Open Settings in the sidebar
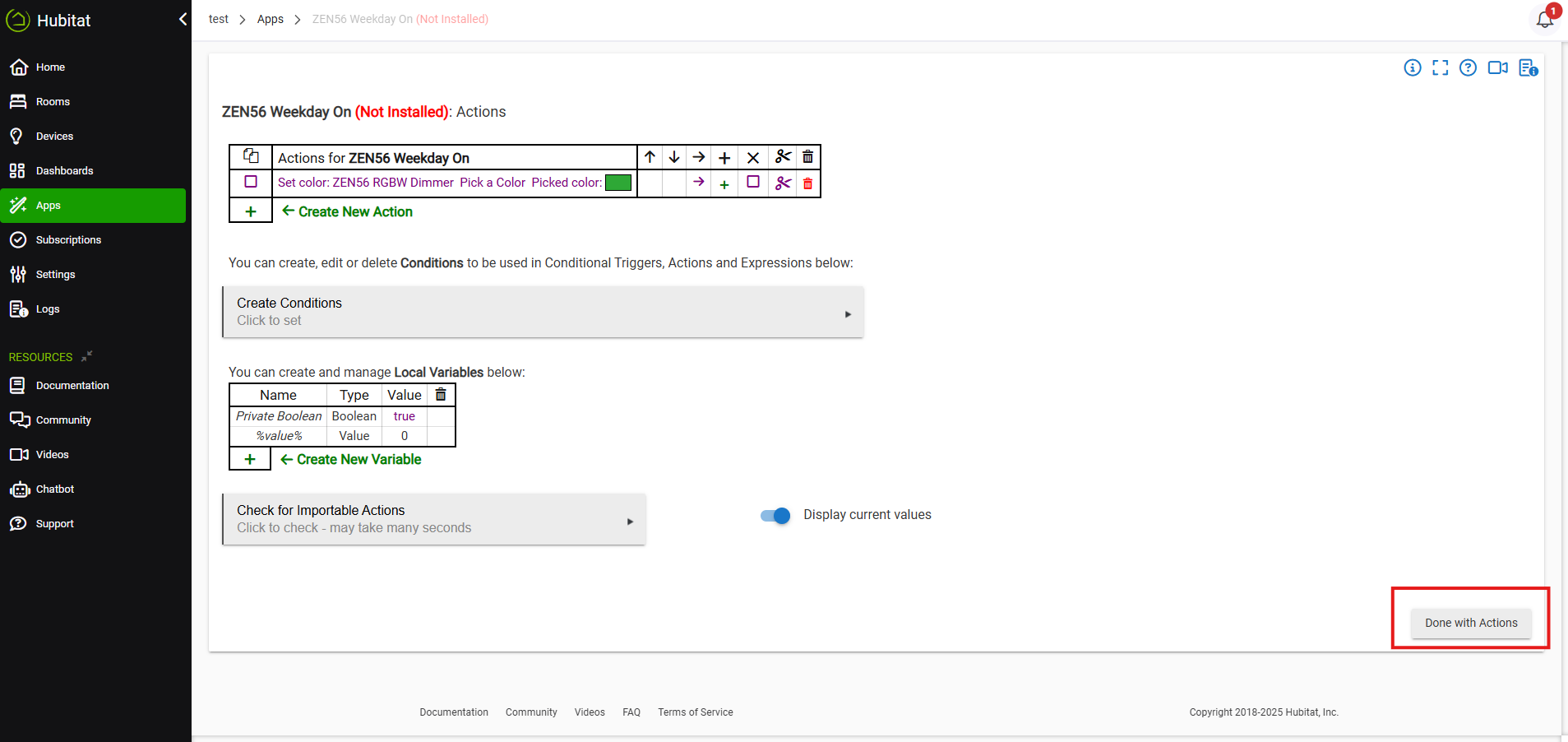1568x742 pixels. [x=93, y=275]
